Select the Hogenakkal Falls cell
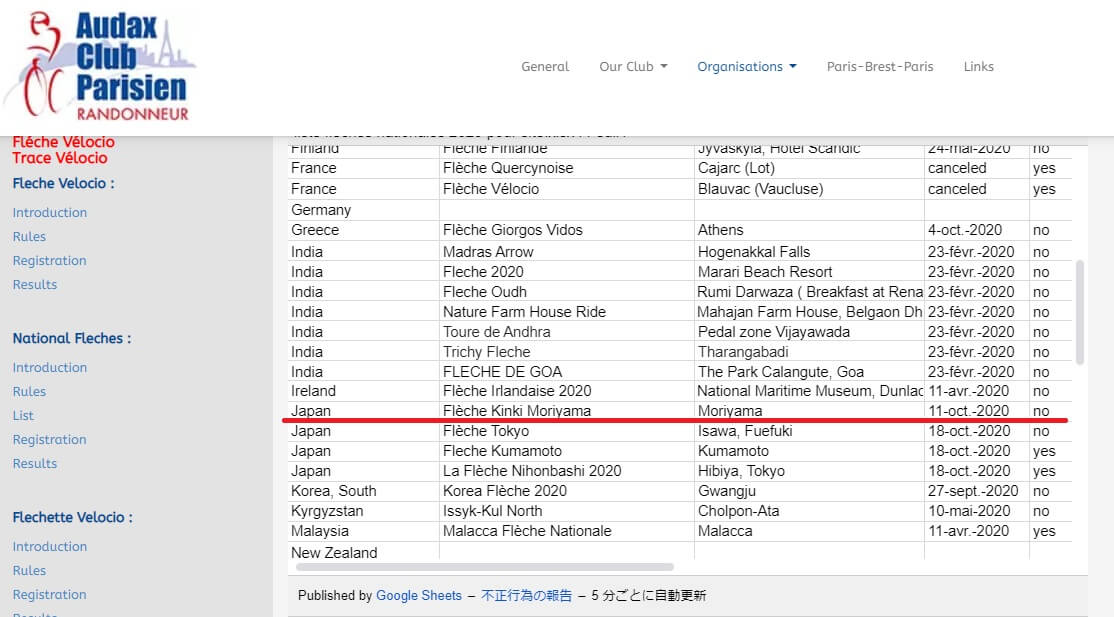This screenshot has width=1114, height=617. click(809, 252)
